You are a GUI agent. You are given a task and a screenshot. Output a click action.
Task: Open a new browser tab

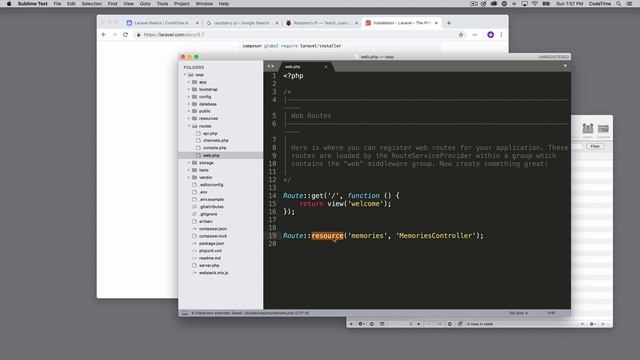(449, 23)
